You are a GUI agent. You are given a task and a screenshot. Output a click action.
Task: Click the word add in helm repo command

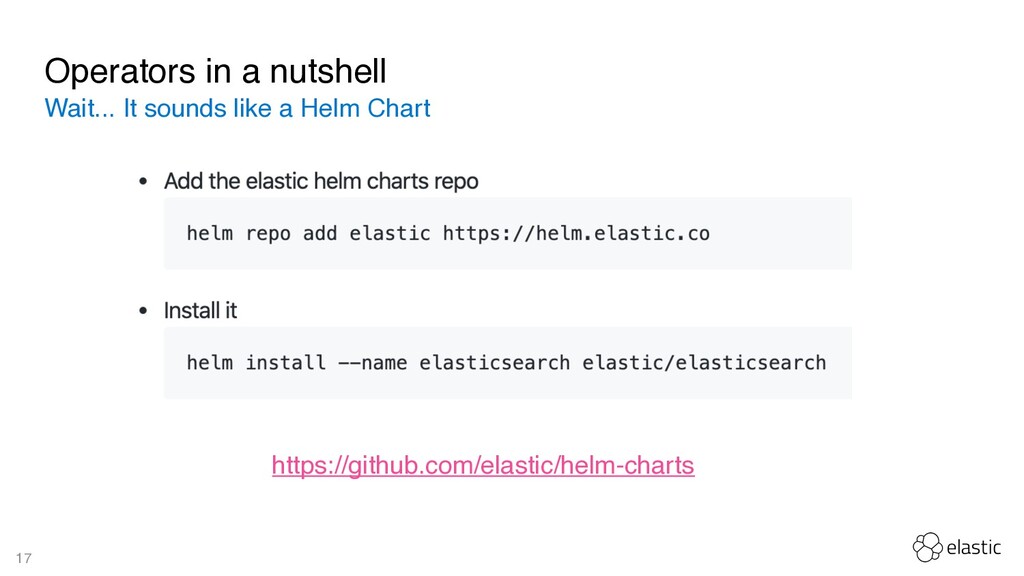[320, 233]
